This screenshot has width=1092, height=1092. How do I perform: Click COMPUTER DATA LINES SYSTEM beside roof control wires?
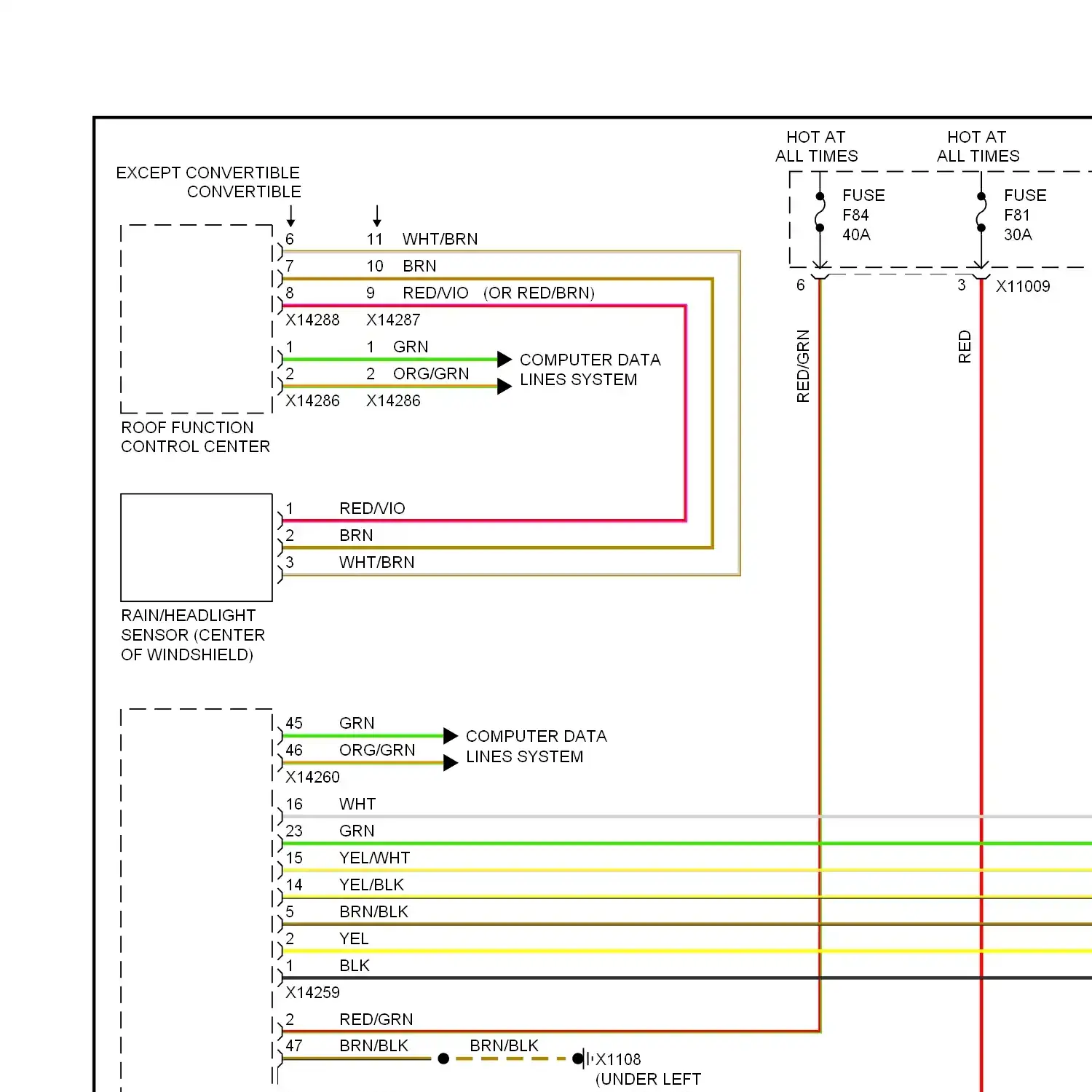click(590, 370)
